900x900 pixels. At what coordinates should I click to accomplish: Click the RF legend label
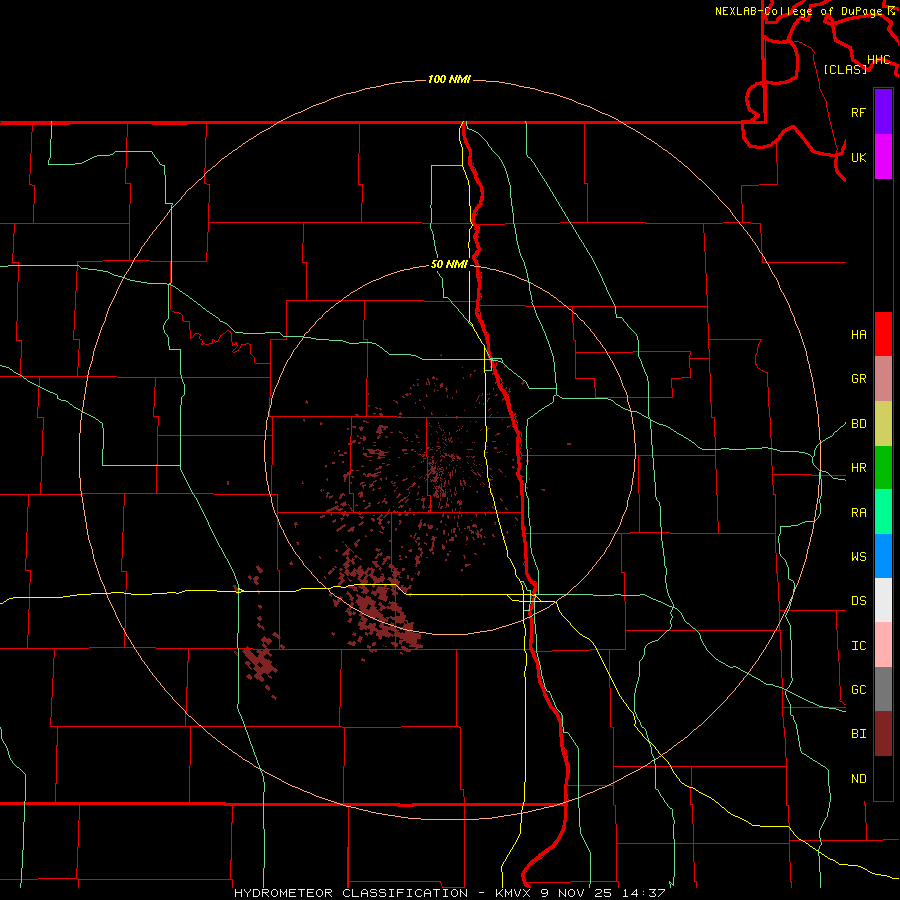click(x=858, y=112)
